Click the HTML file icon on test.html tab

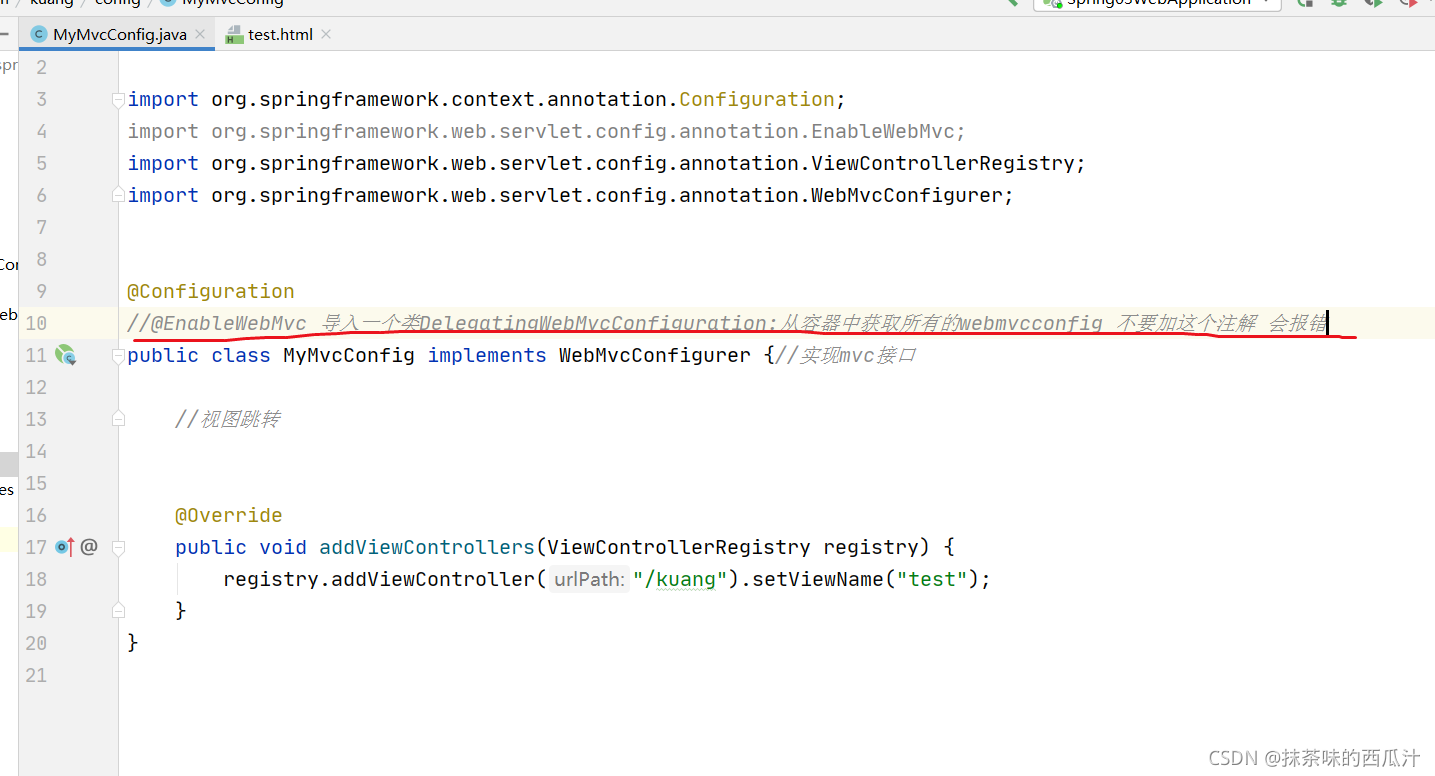(x=234, y=33)
